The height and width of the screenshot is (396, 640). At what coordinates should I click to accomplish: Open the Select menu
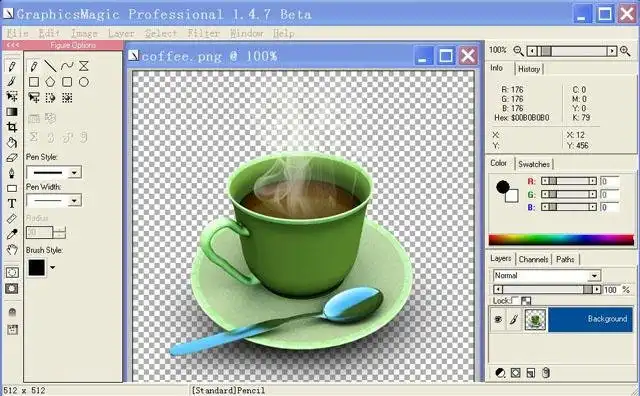[x=161, y=33]
